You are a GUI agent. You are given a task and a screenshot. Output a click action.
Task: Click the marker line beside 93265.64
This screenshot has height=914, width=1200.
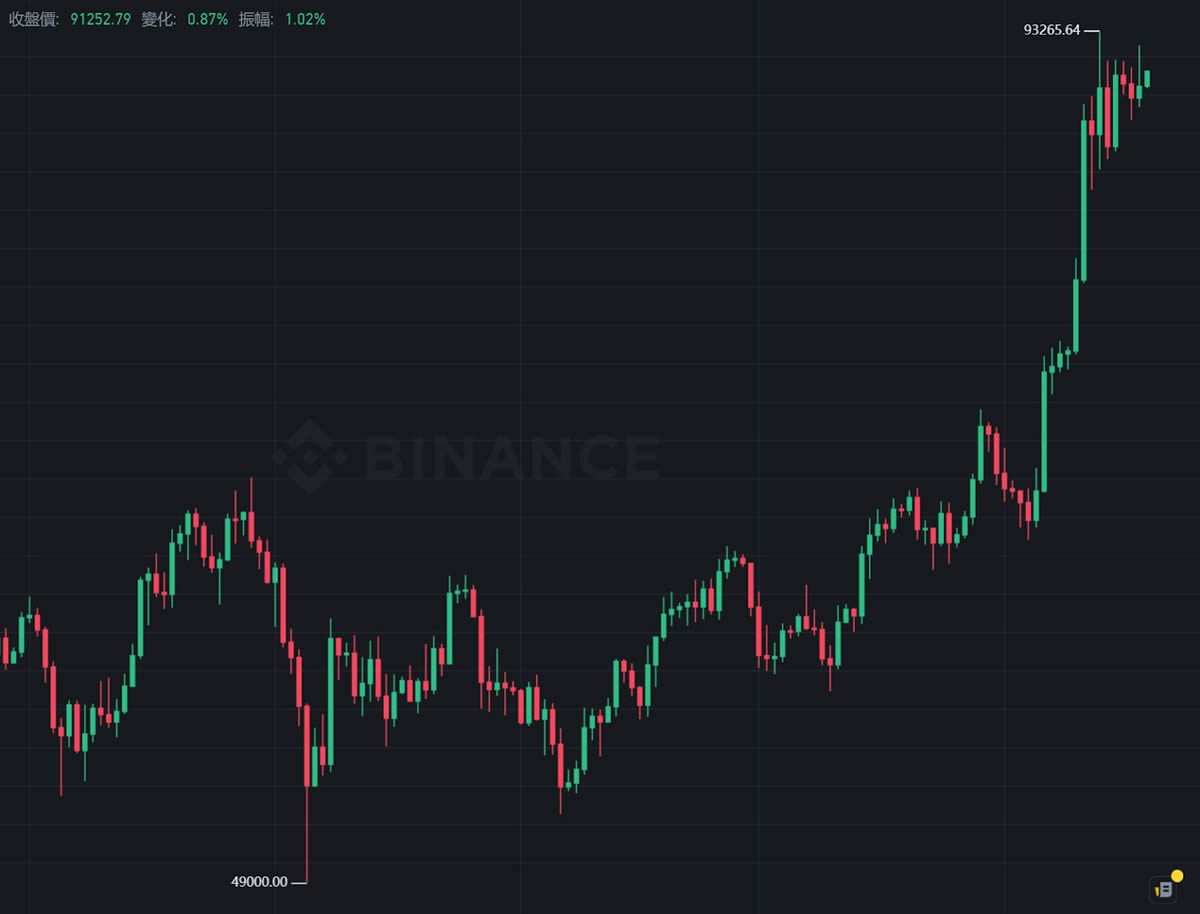click(1091, 31)
